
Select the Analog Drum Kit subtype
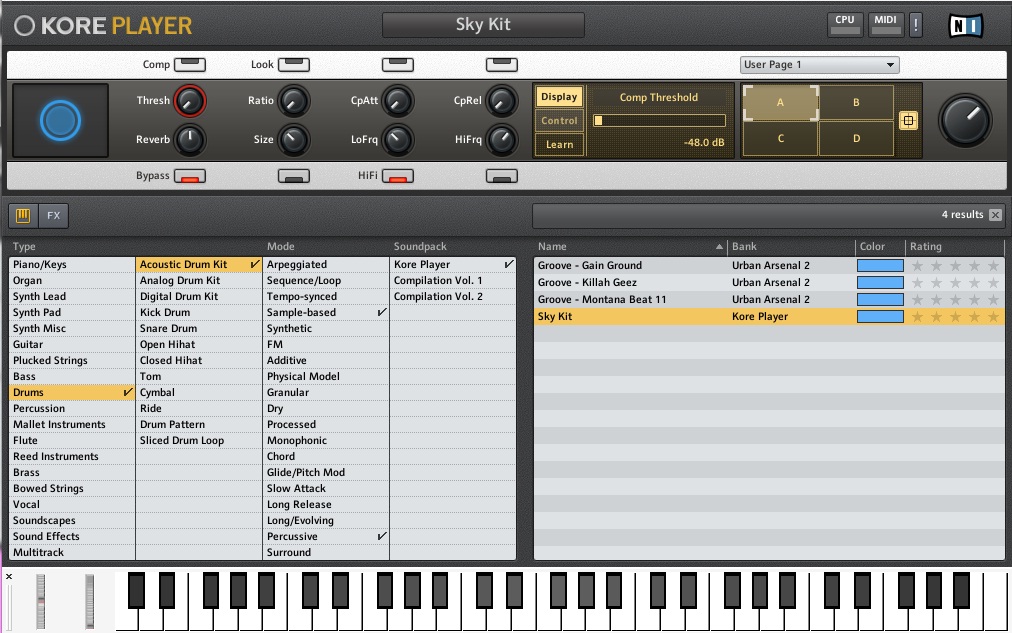[199, 281]
